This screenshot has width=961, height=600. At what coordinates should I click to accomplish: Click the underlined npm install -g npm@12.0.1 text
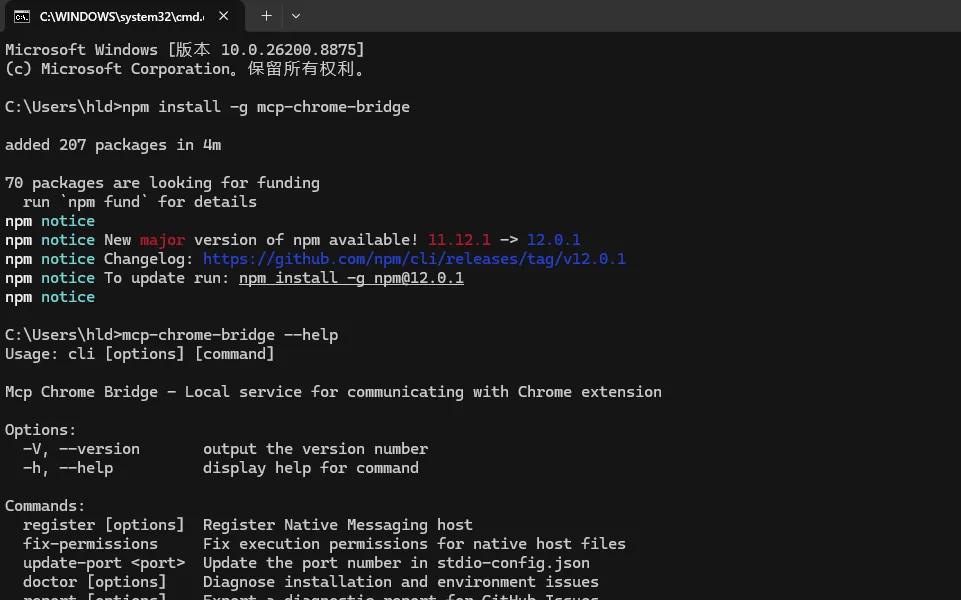pos(351,278)
